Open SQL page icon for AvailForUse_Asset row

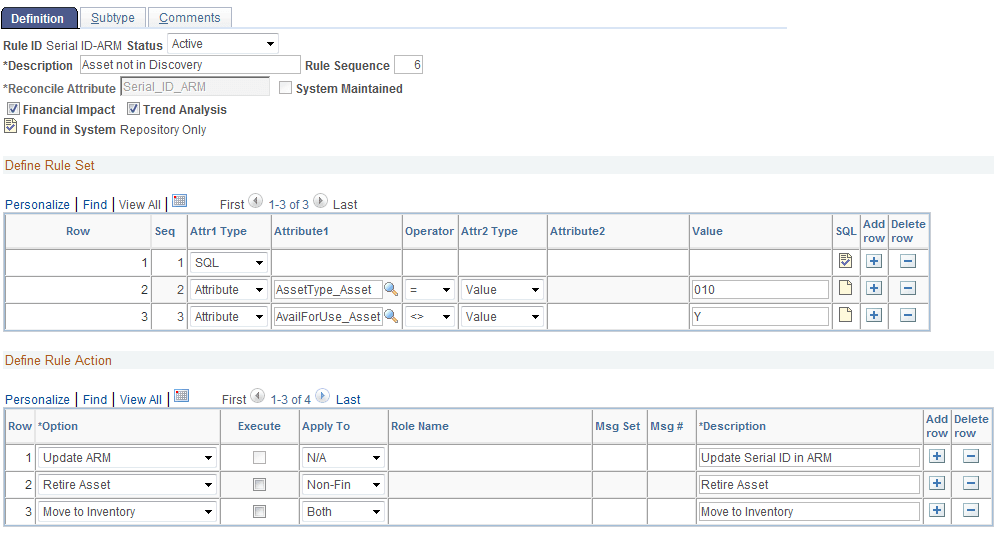click(x=845, y=315)
